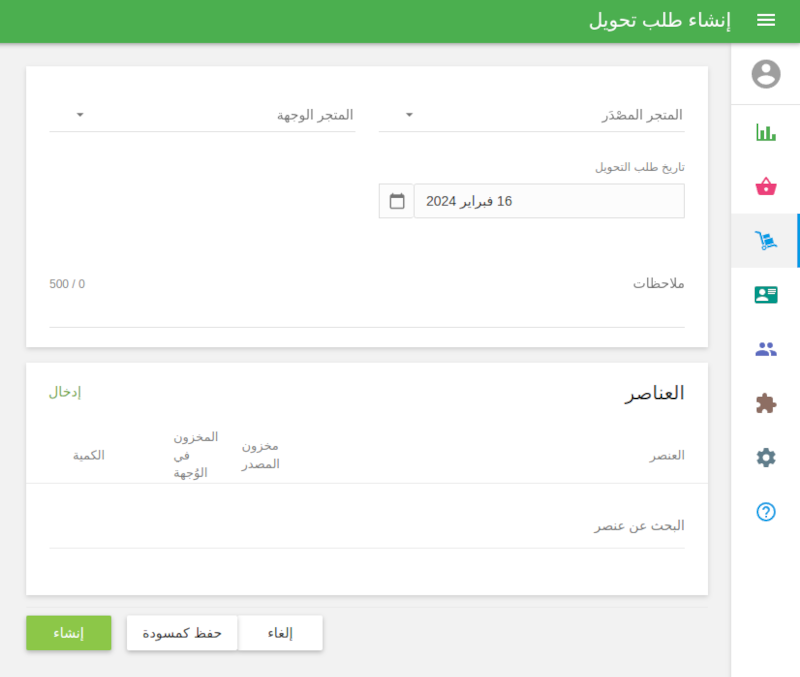Open the transfer request date picker
This screenshot has height=677, width=800.
coord(548,200)
